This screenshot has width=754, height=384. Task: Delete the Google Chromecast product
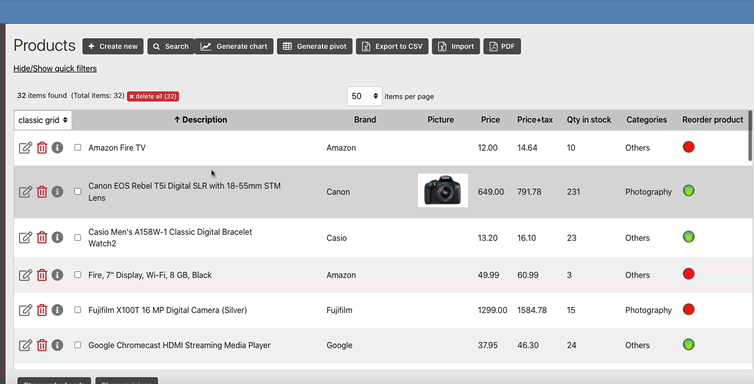pyautogui.click(x=42, y=345)
